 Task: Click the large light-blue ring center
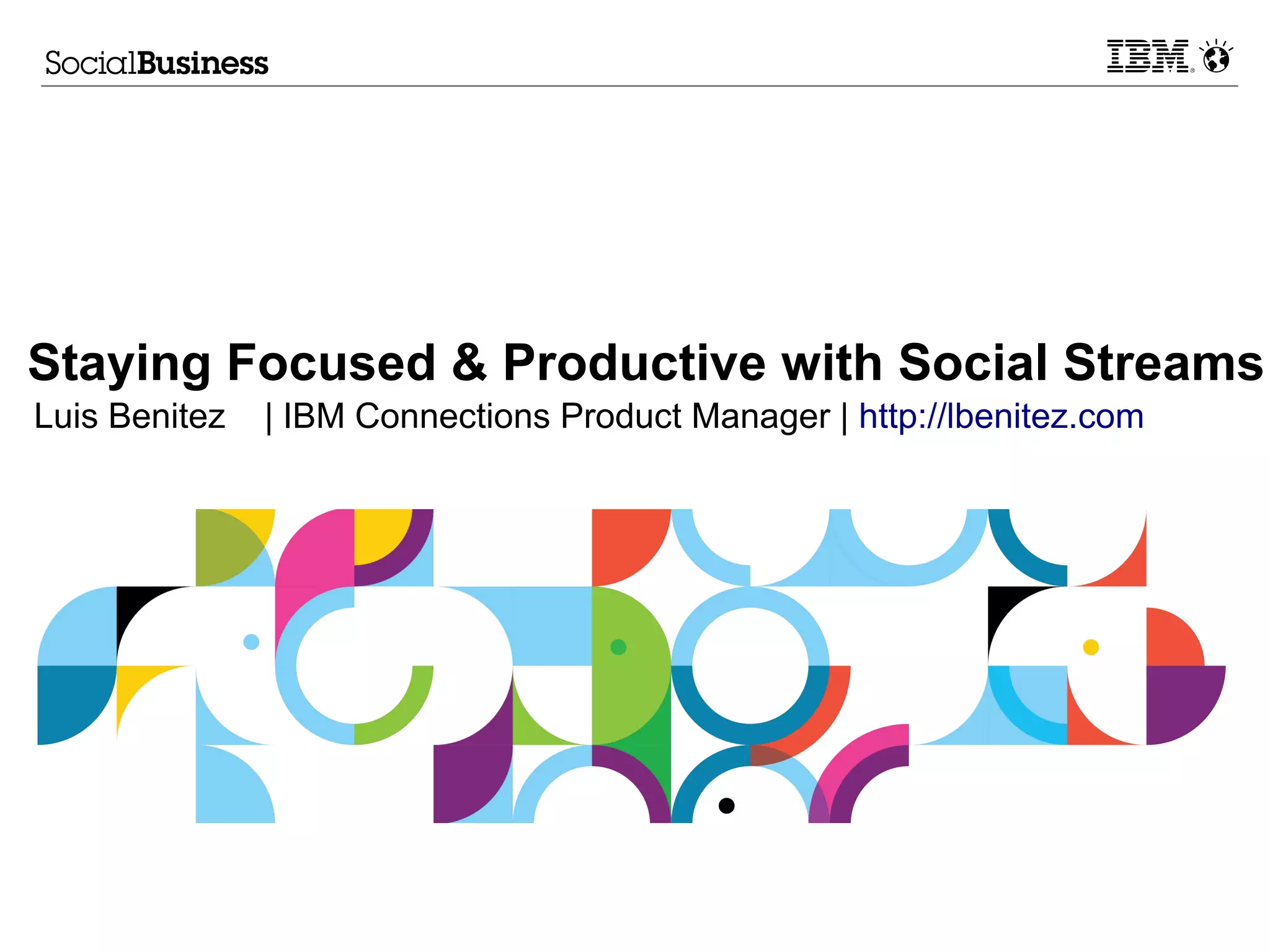pos(750,665)
